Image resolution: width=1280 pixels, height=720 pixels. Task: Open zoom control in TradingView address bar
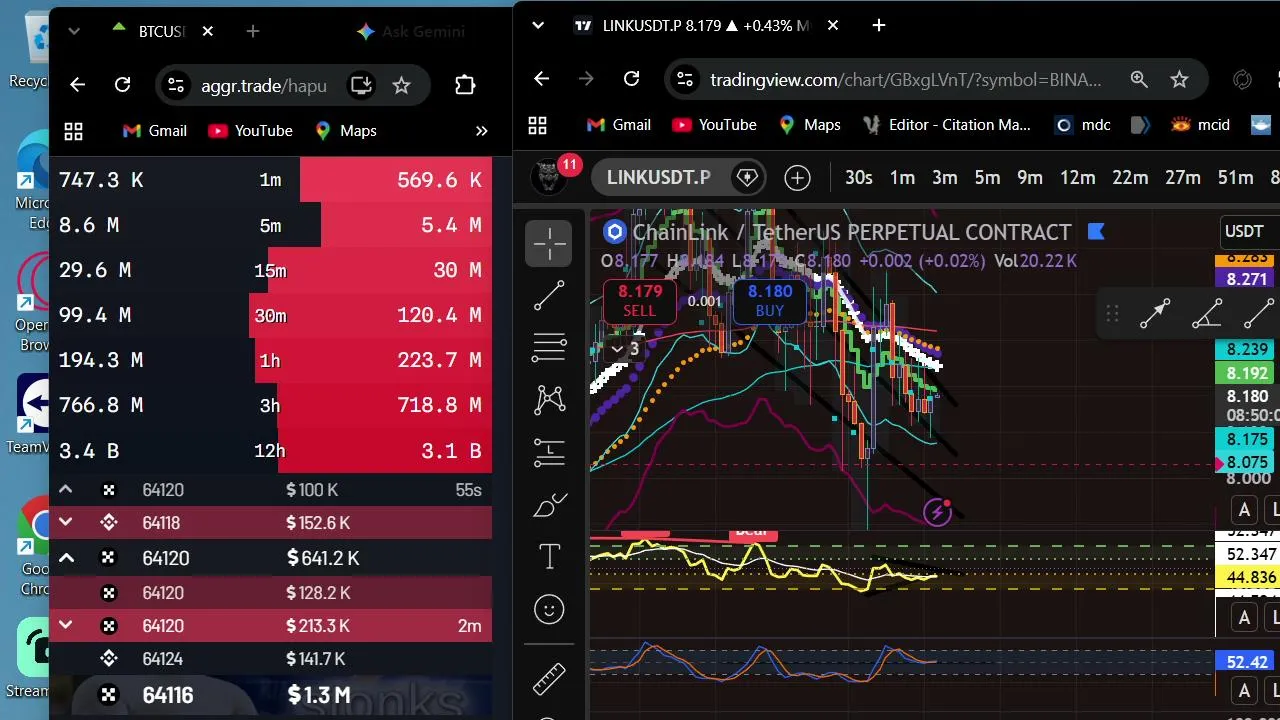[x=1139, y=79]
